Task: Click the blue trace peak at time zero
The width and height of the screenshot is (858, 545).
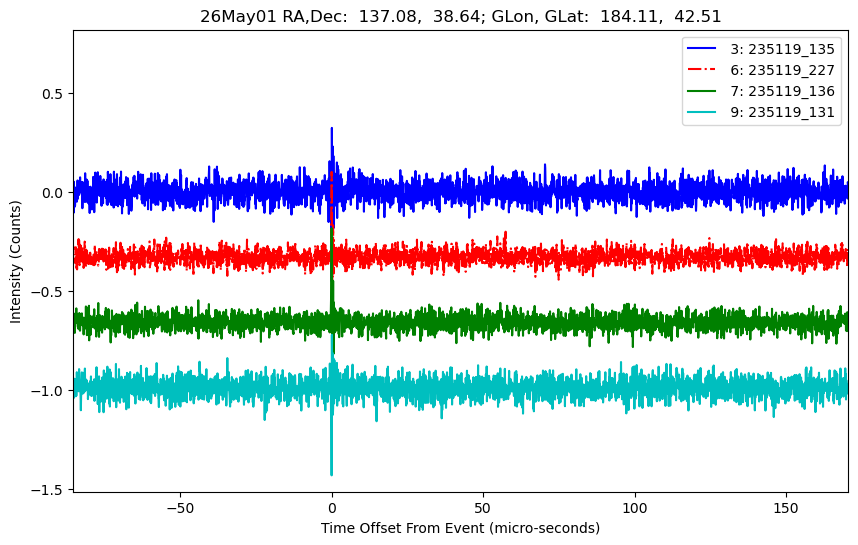Action: (x=332, y=129)
